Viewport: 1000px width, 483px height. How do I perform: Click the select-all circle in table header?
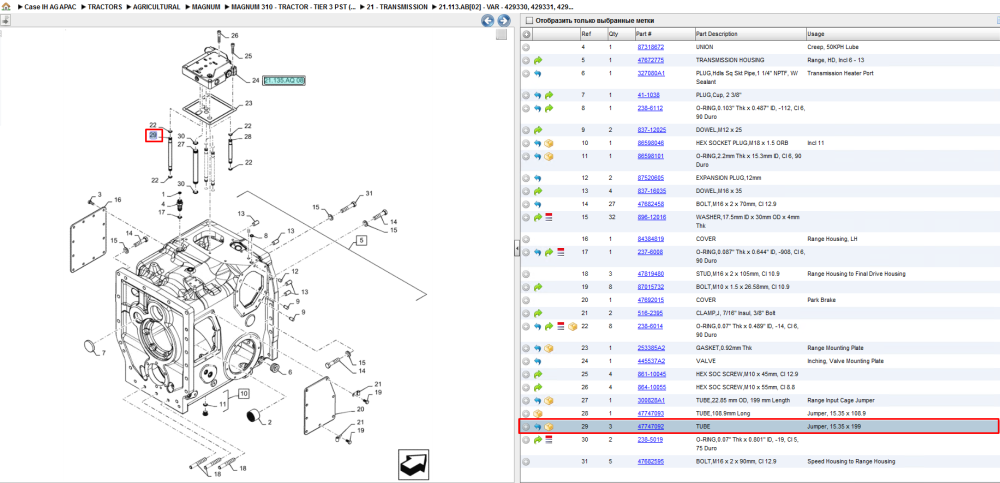pyautogui.click(x=526, y=34)
